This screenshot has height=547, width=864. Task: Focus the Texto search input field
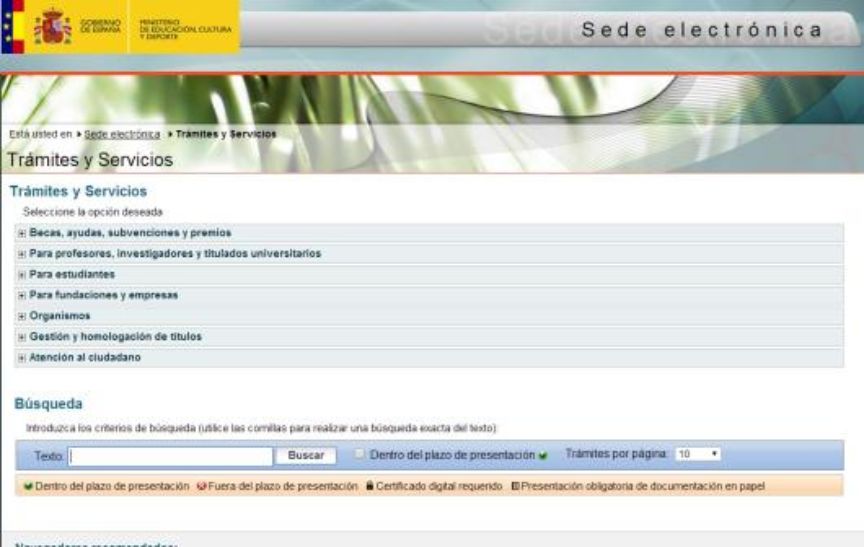171,456
